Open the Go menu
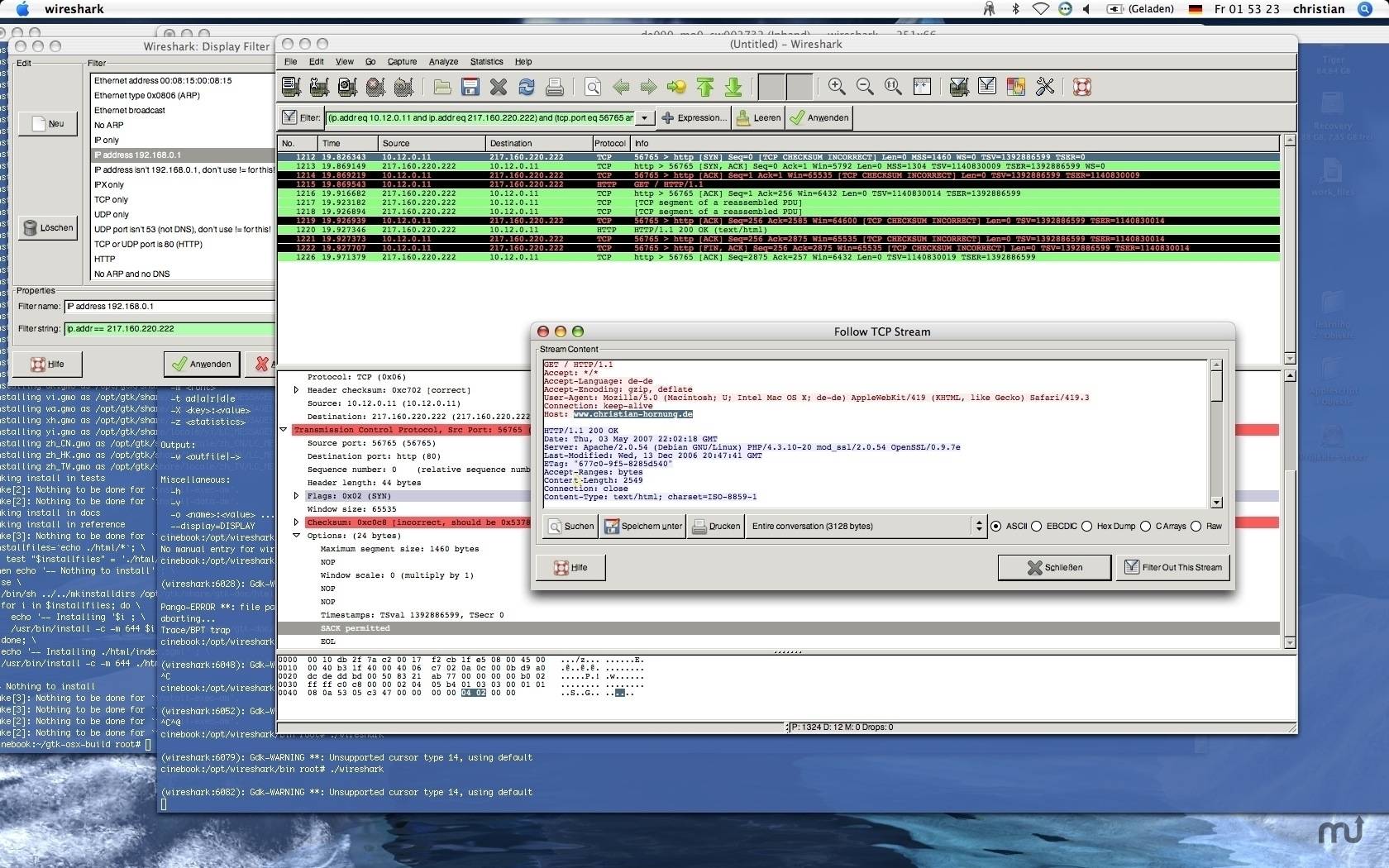Image resolution: width=1389 pixels, height=868 pixels. (370, 62)
